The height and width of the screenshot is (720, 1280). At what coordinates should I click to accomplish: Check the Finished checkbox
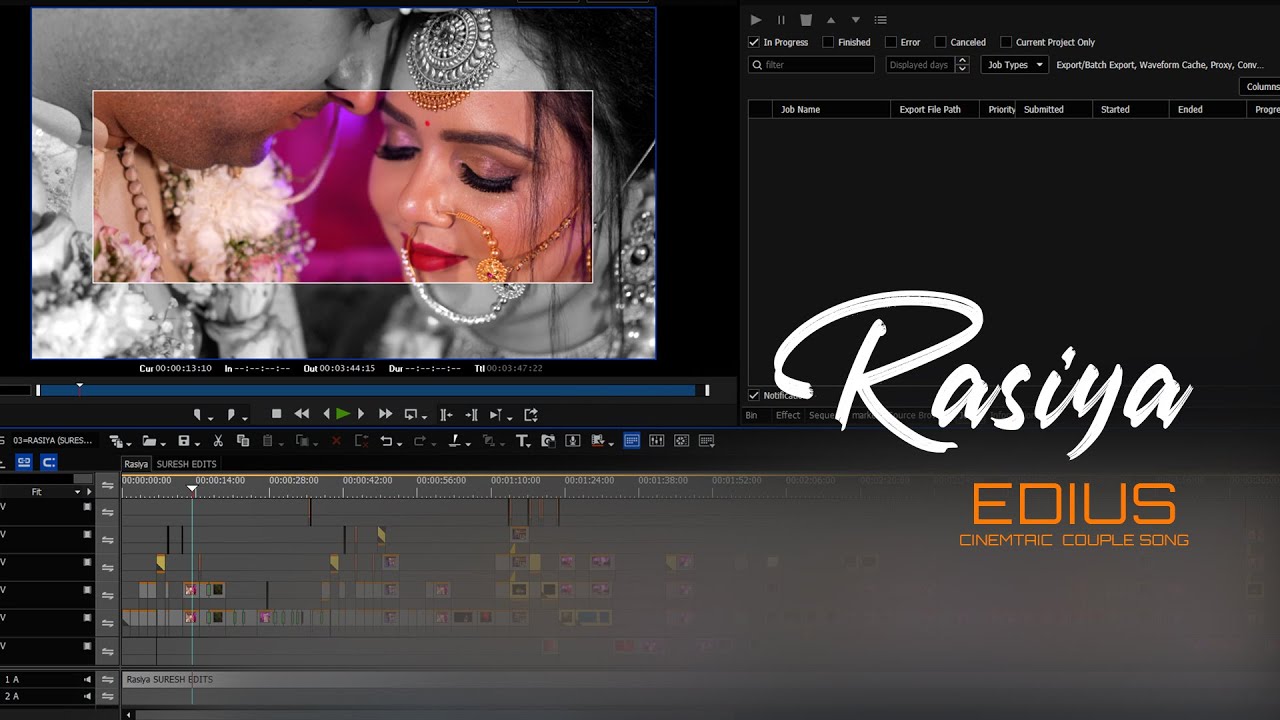pos(828,42)
